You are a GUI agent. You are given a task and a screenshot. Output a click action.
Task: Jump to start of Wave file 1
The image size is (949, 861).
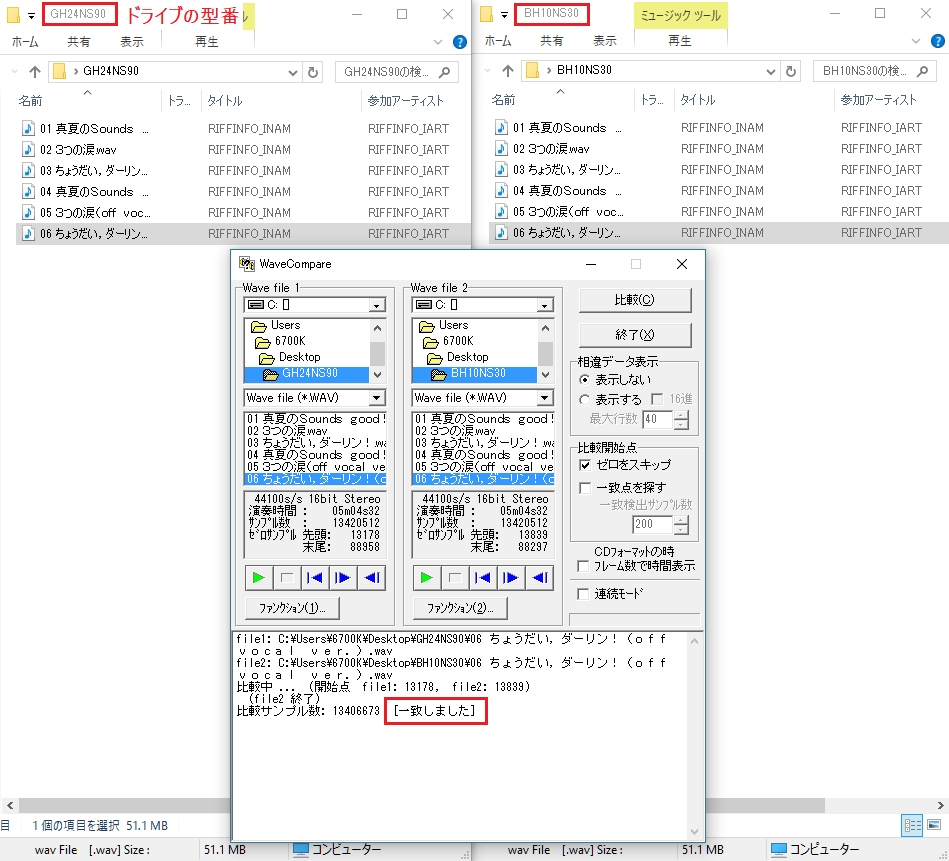pyautogui.click(x=315, y=578)
